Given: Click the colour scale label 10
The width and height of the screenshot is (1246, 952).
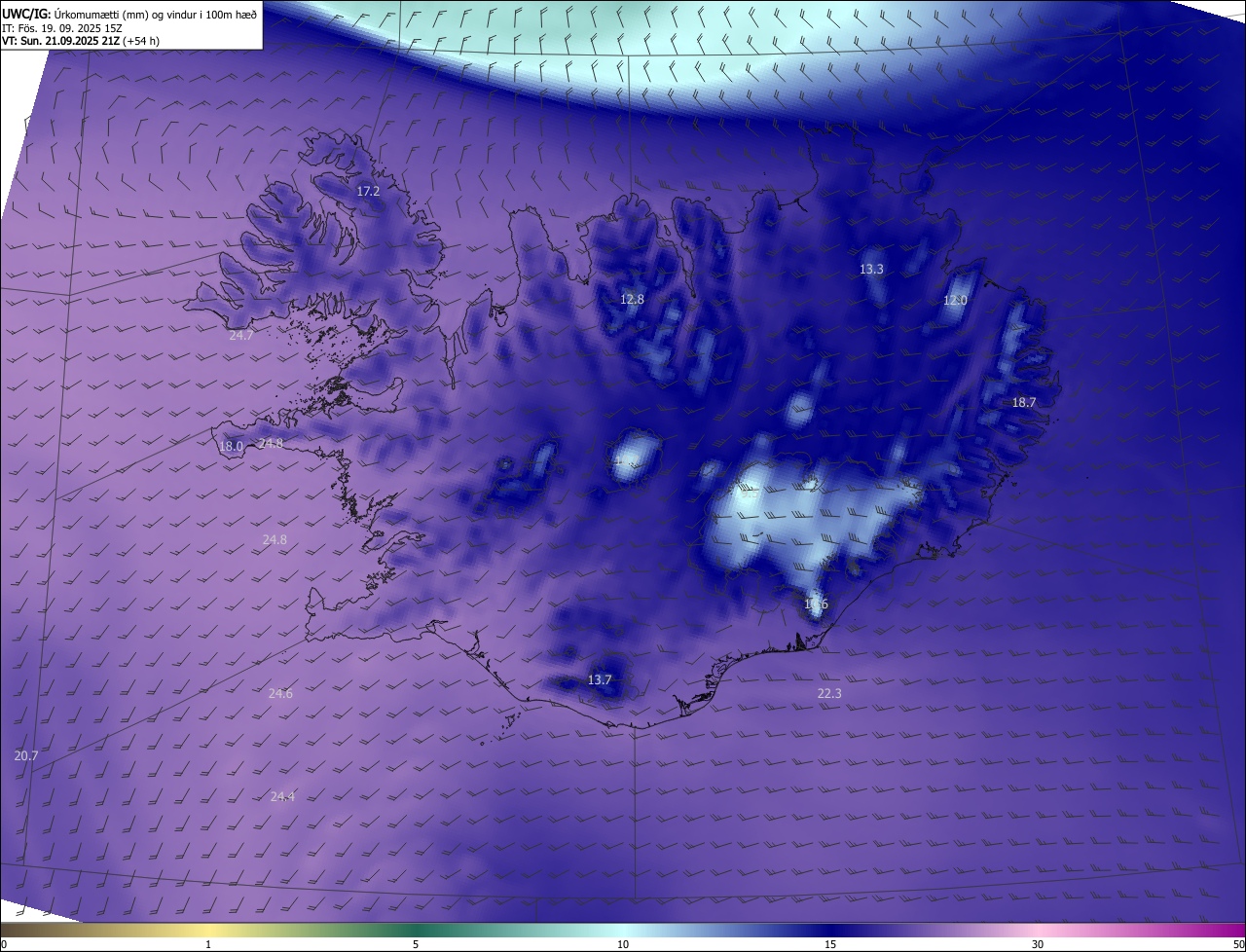Looking at the screenshot, I should 623,945.
